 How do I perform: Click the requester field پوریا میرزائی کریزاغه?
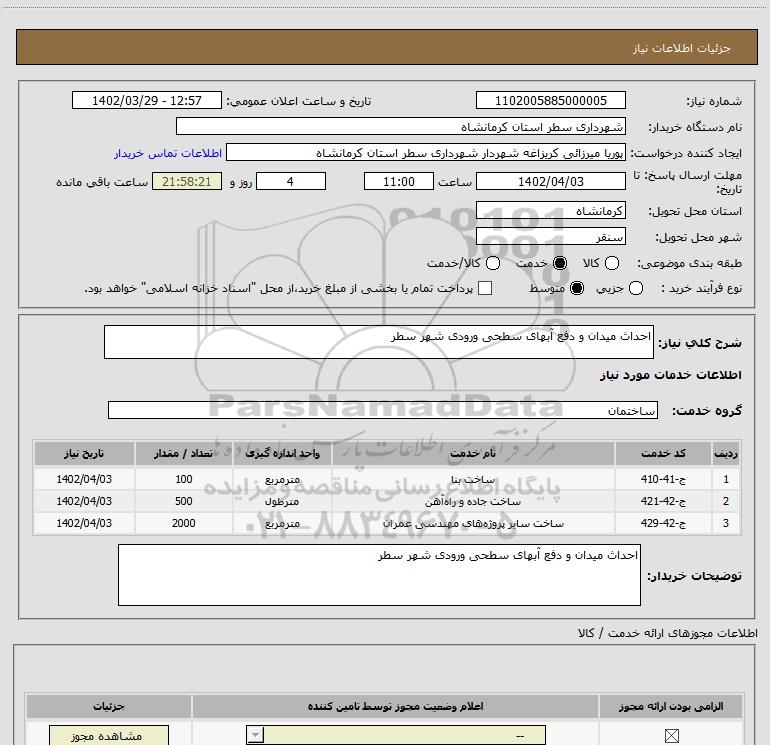426,152
